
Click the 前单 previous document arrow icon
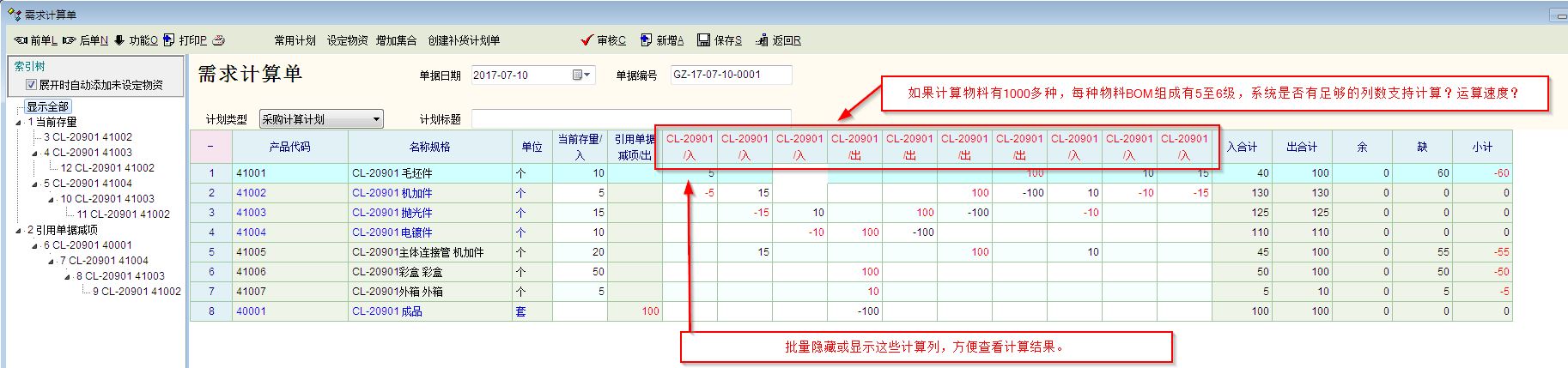21,40
